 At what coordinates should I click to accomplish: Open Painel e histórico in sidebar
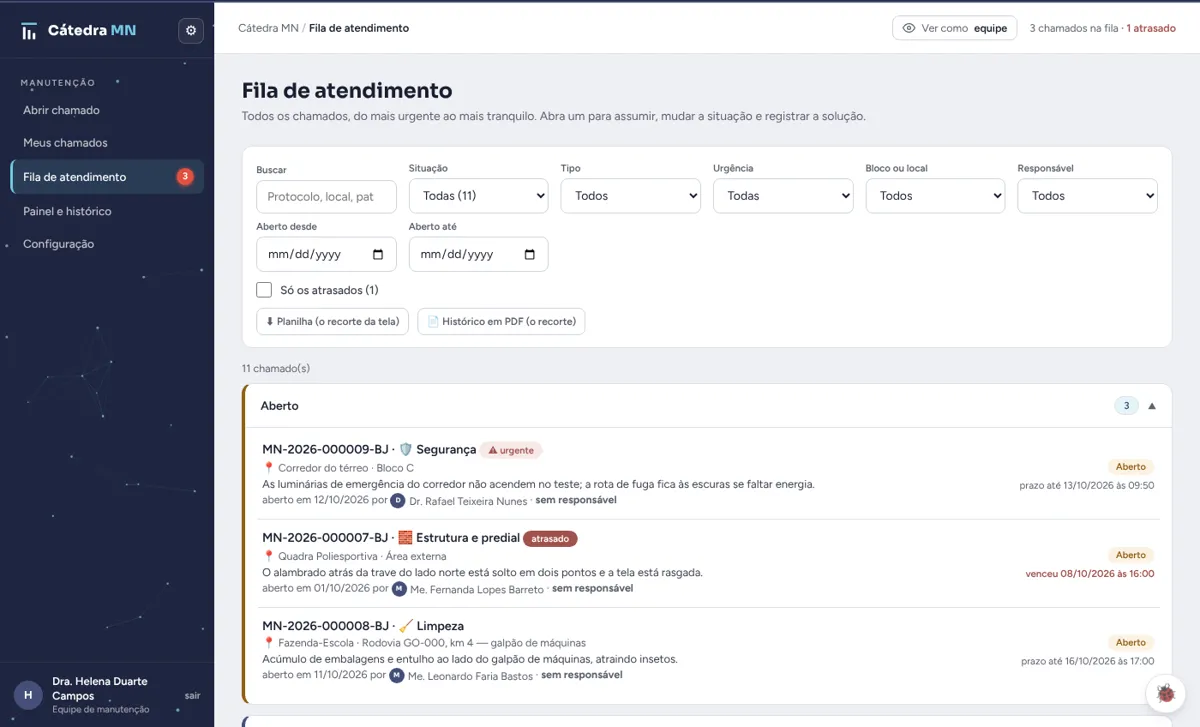pos(107,211)
